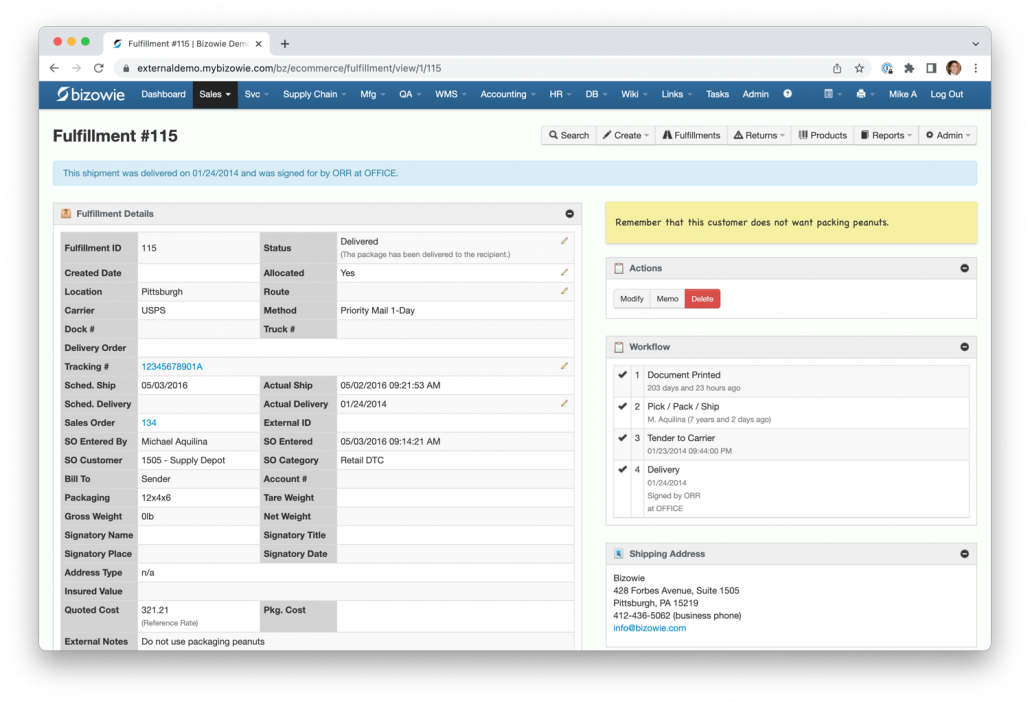The width and height of the screenshot is (1030, 702).
Task: Click the Bizowie logo
Action: (90, 94)
